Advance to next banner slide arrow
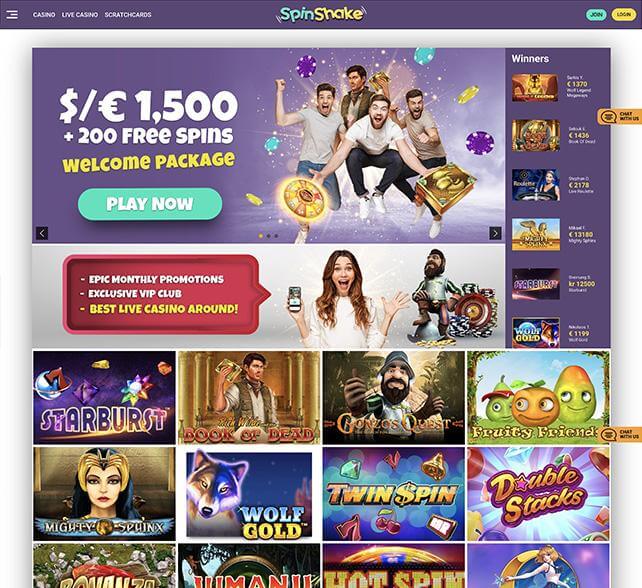 click(495, 233)
